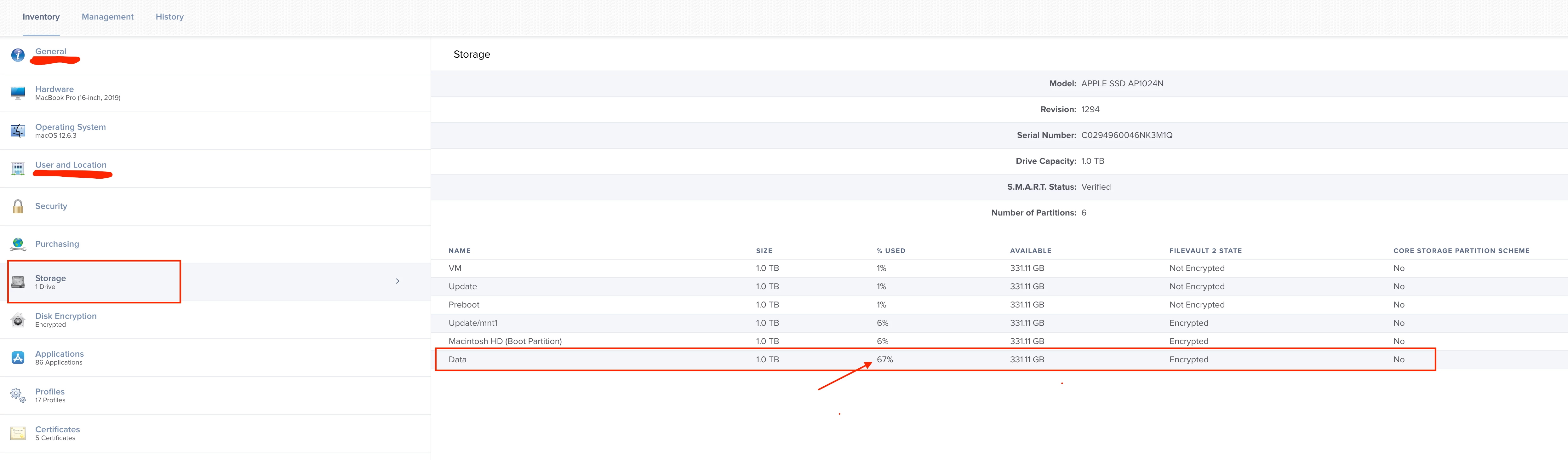1568x460 pixels.
Task: Click the VM row Not Encrypted state
Action: coord(1197,268)
